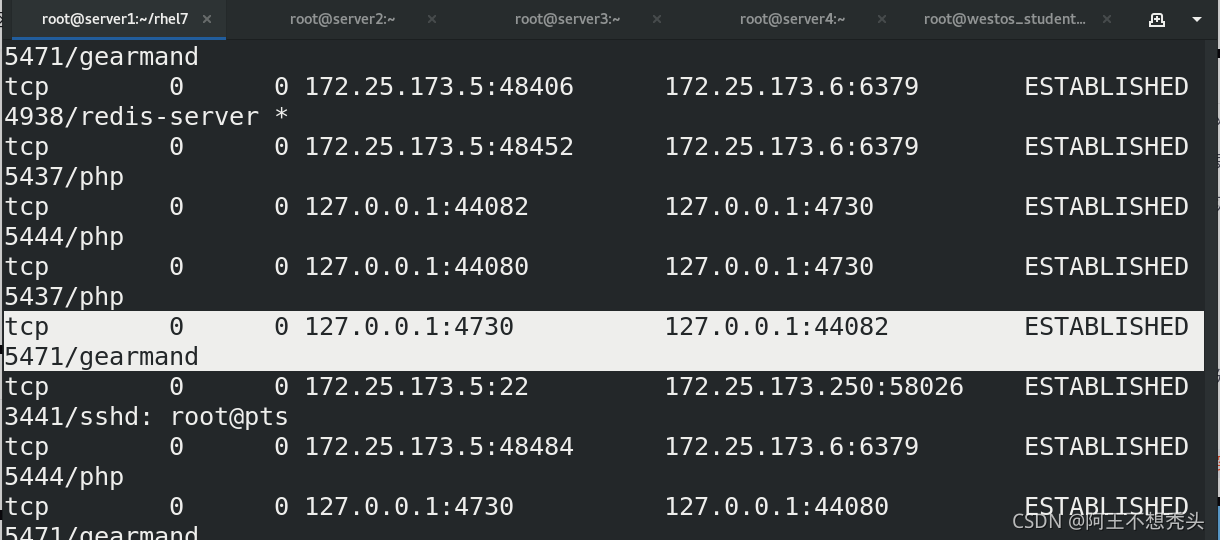This screenshot has height=540, width=1220.
Task: Click local address 172.25.173.5:48406
Action: pyautogui.click(x=439, y=87)
